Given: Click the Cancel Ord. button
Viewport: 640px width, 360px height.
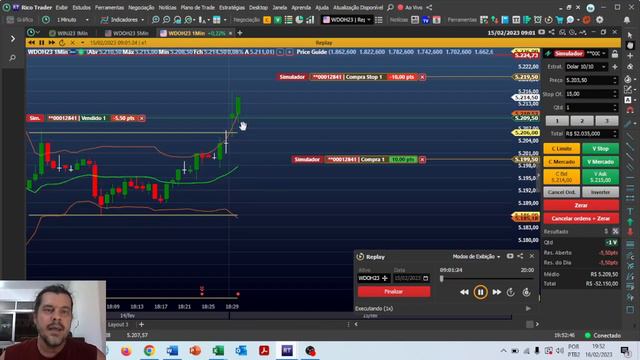Looking at the screenshot, I should [x=561, y=192].
